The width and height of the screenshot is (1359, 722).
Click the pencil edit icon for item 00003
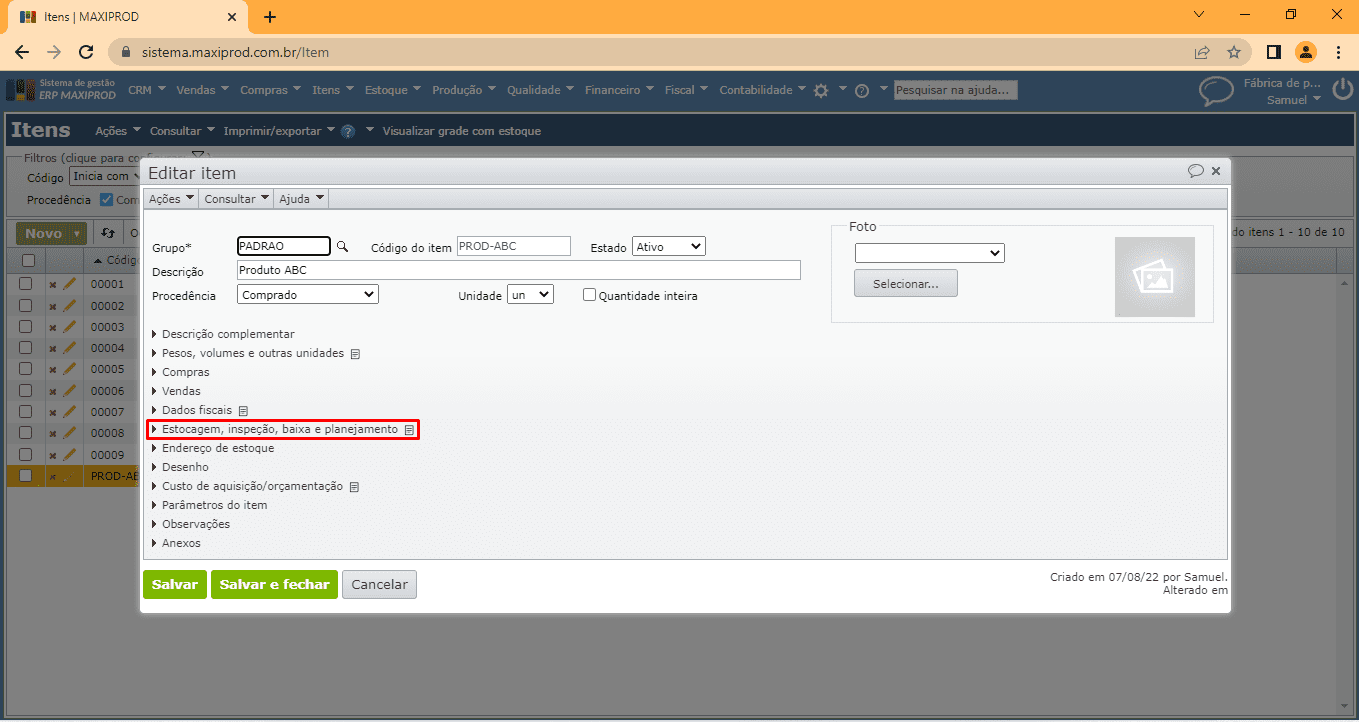coord(70,327)
